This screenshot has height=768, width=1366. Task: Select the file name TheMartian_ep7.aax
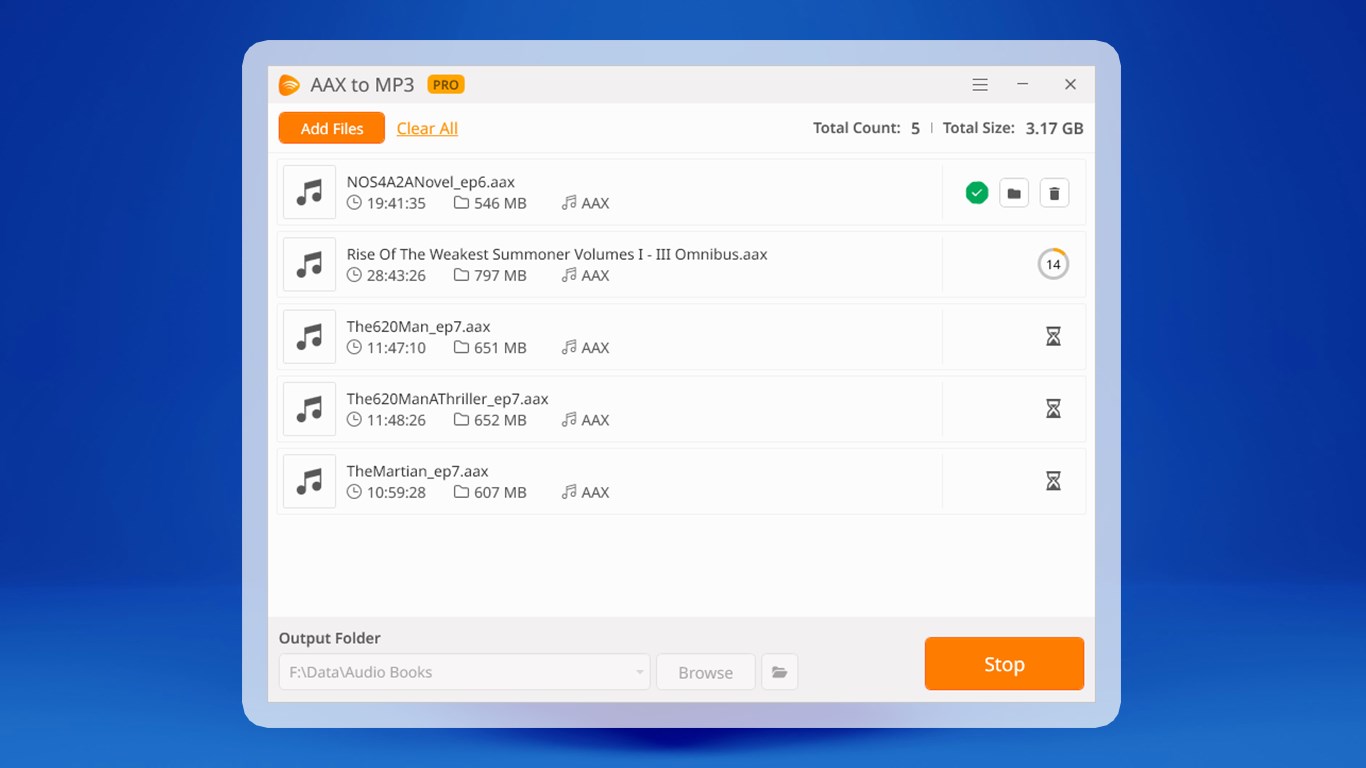pos(418,471)
